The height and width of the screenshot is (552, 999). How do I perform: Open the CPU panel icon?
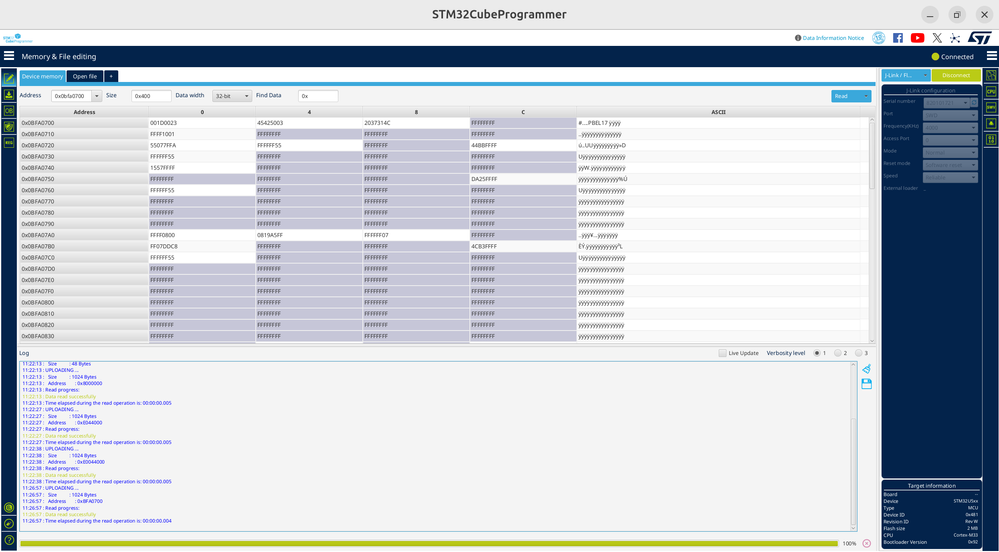coord(991,91)
